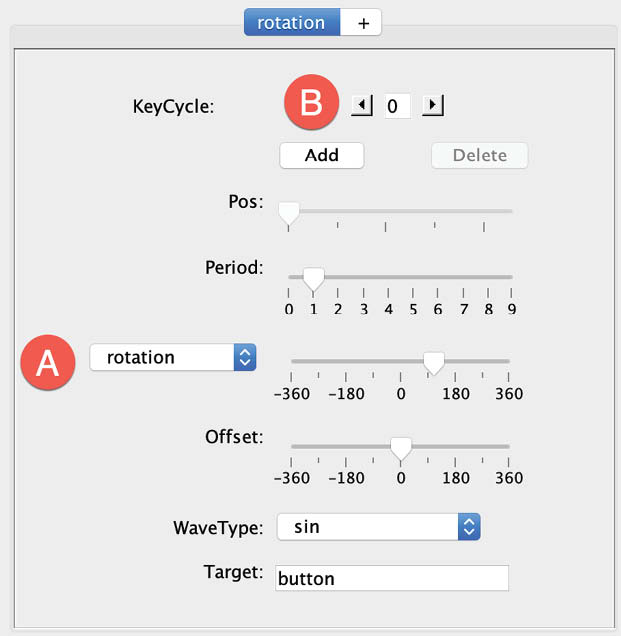Set Period slider to tick mark 5
The width and height of the screenshot is (621, 636).
click(x=413, y=277)
